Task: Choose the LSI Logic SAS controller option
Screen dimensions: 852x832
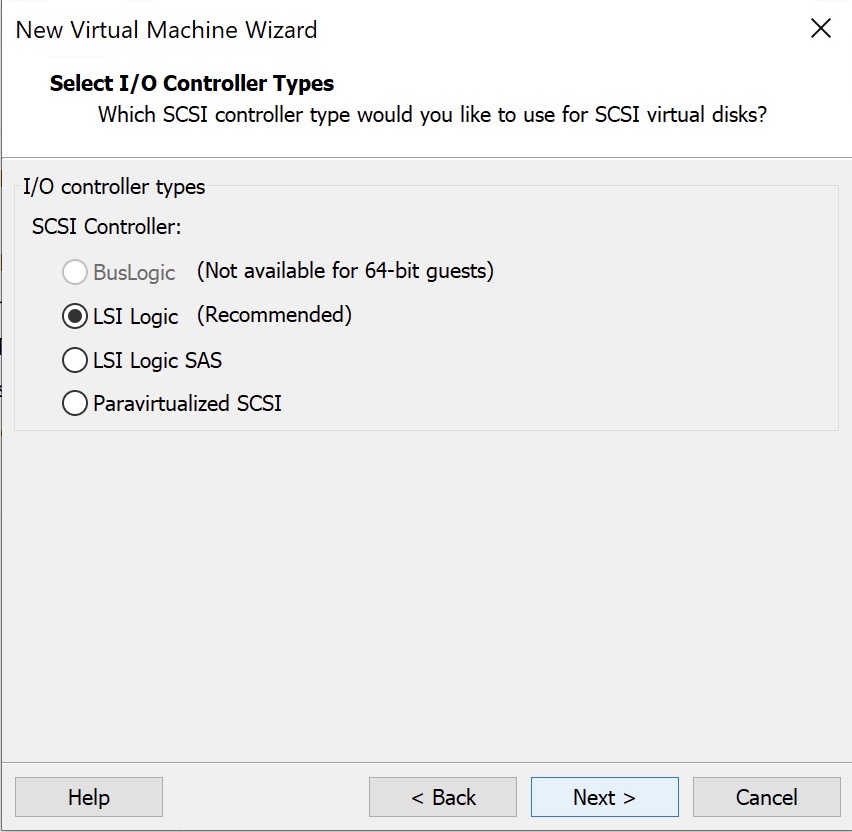Action: tap(75, 360)
